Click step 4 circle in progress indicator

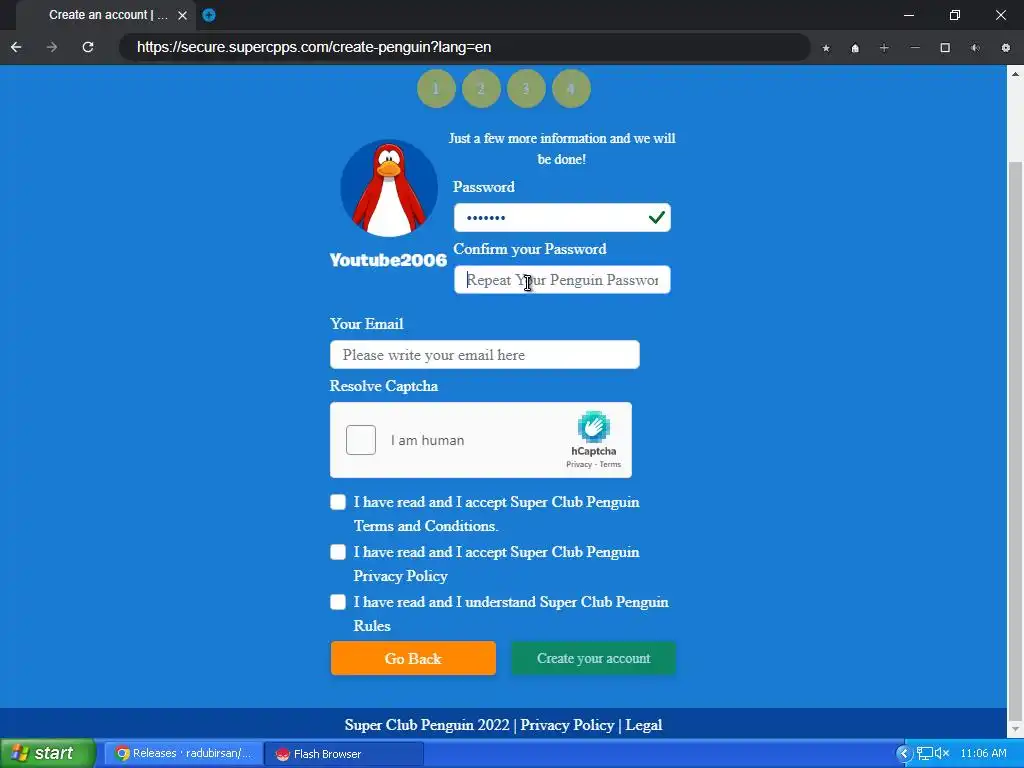tap(571, 88)
